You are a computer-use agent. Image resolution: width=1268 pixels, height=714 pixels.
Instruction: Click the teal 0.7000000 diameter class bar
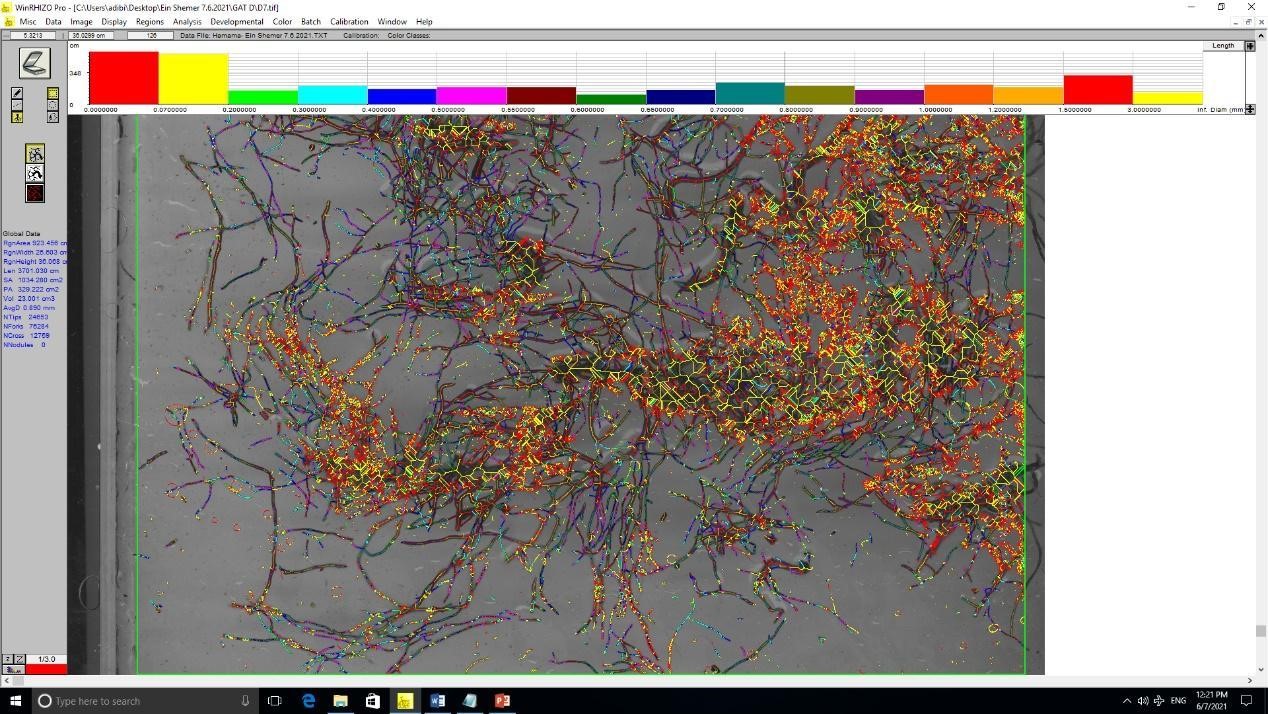tap(750, 94)
